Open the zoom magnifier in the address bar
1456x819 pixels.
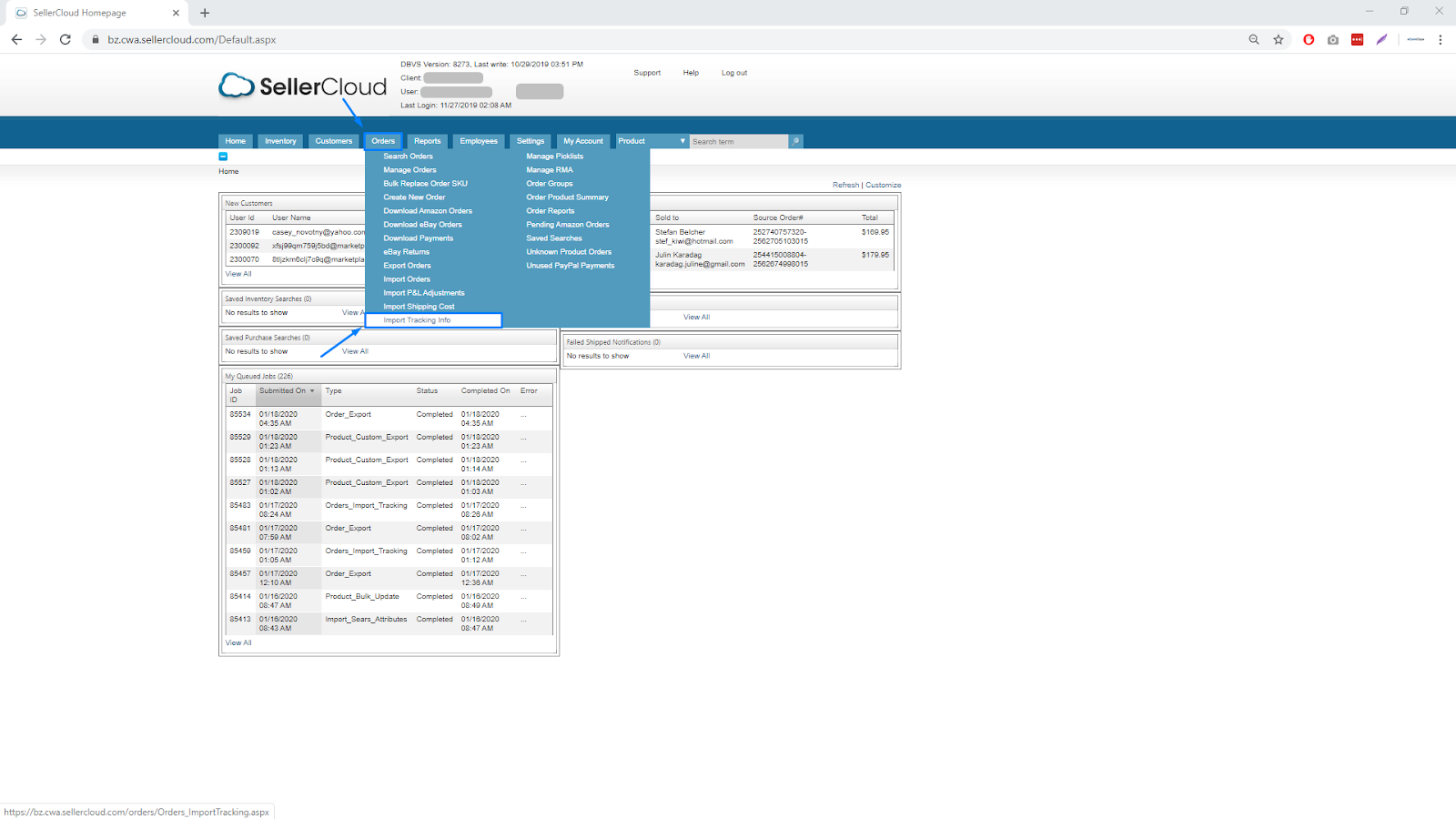pos(1254,39)
